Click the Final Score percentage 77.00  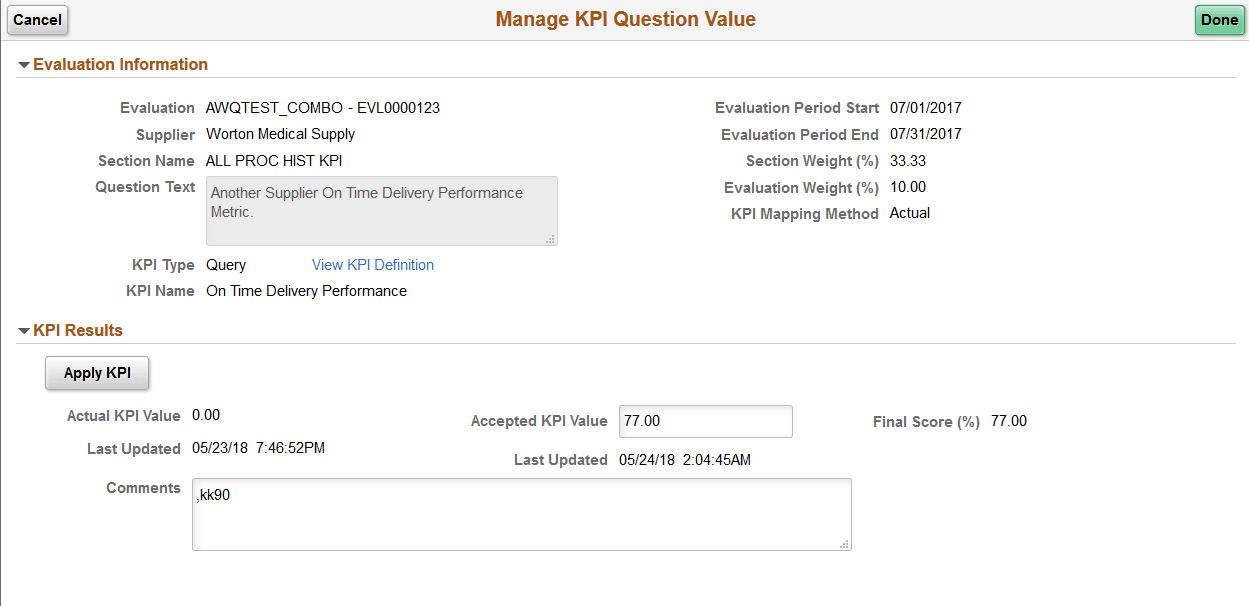(1008, 421)
